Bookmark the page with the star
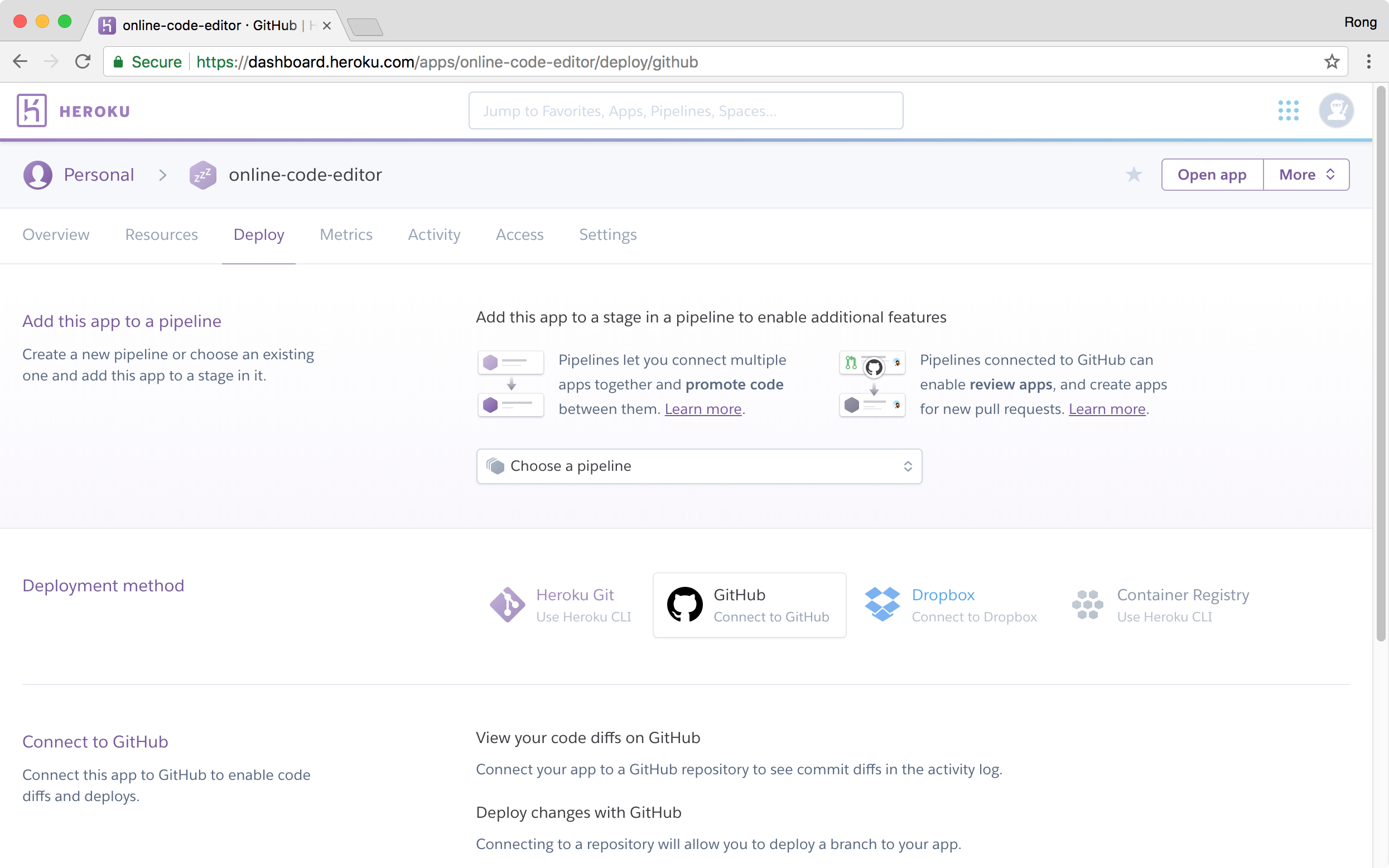The width and height of the screenshot is (1389, 868). (1332, 61)
